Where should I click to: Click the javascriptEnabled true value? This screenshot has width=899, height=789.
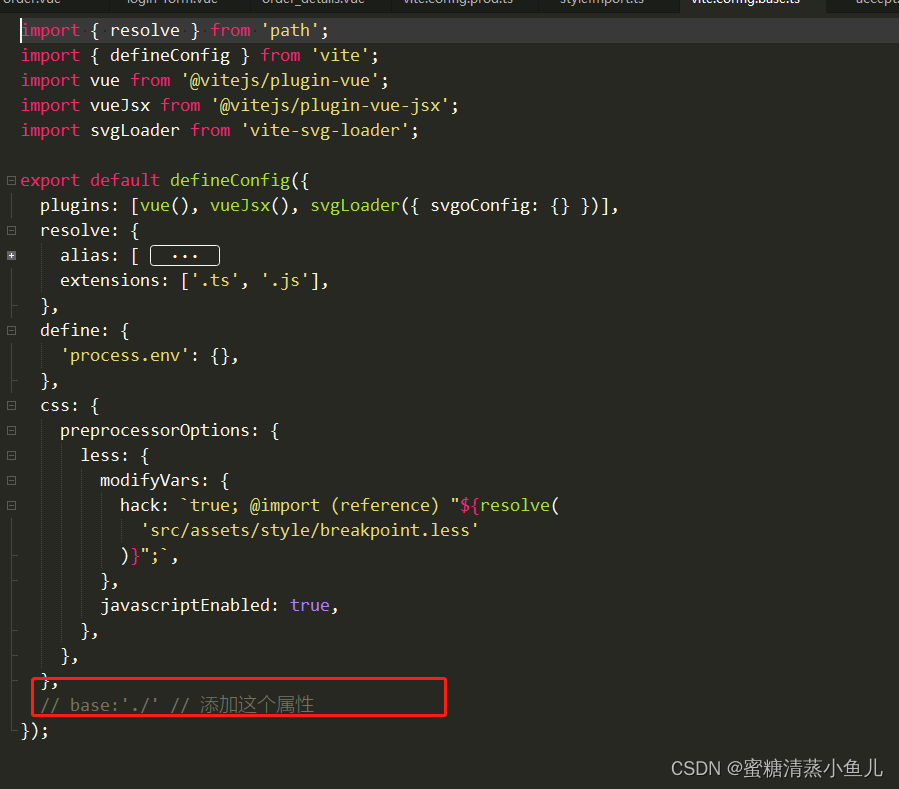click(311, 604)
